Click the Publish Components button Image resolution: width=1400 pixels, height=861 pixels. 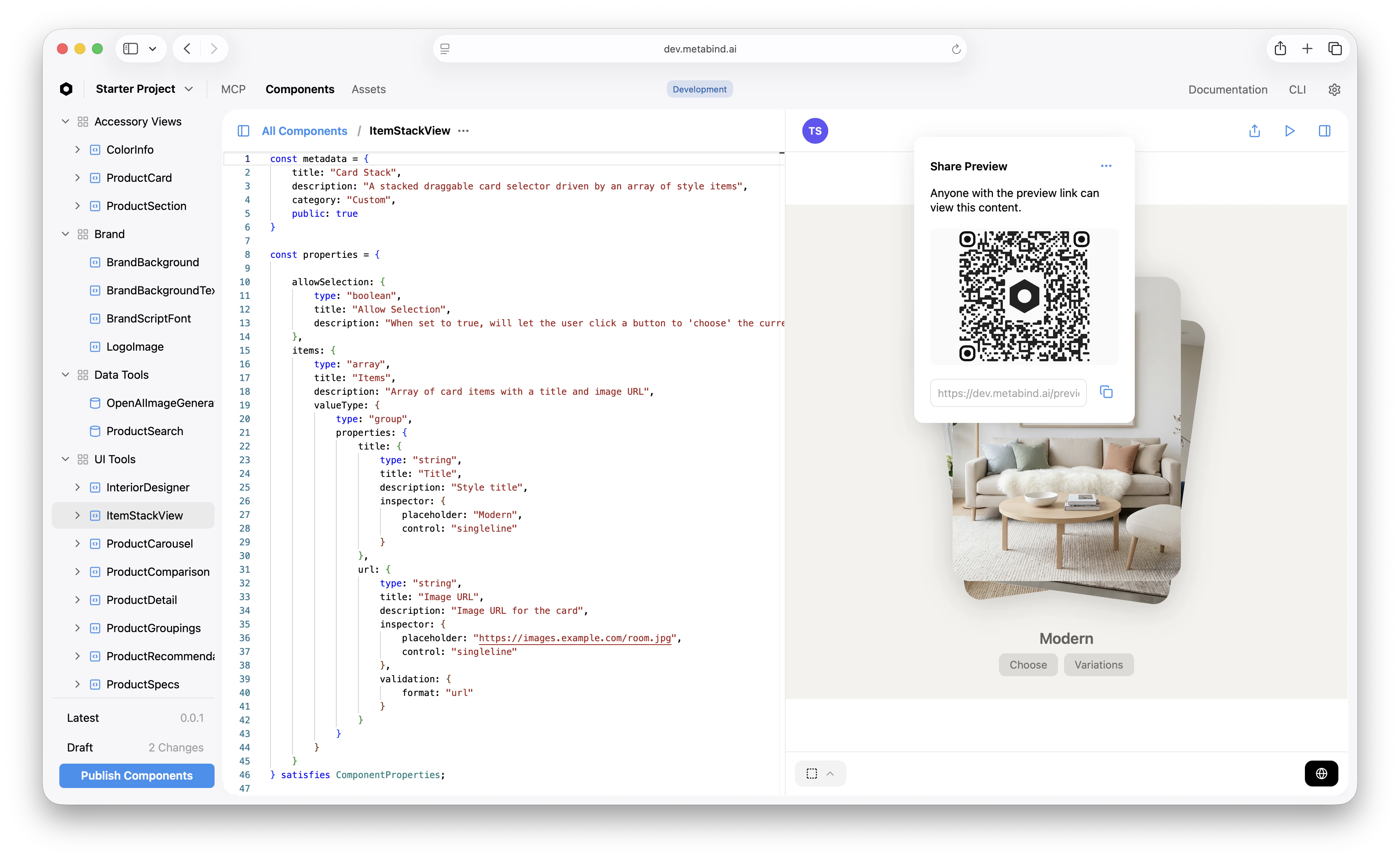(137, 775)
